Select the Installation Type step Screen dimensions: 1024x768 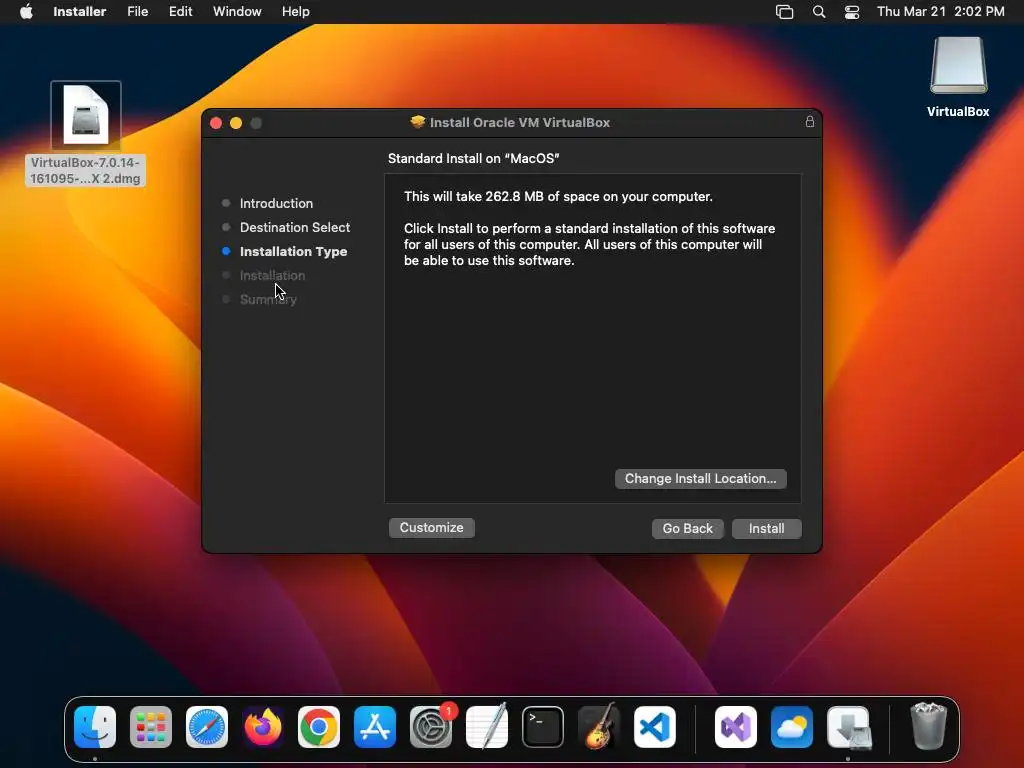[293, 251]
